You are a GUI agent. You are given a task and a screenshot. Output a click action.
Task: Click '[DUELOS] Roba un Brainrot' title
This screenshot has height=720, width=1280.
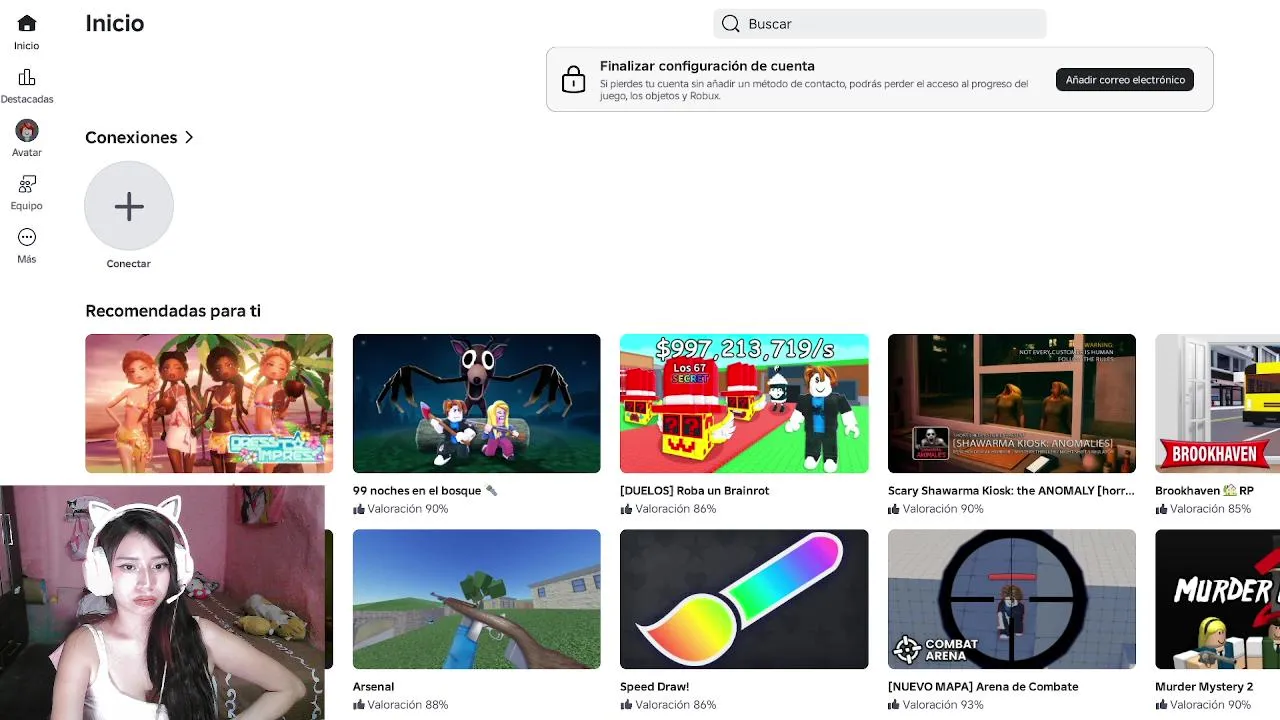695,491
